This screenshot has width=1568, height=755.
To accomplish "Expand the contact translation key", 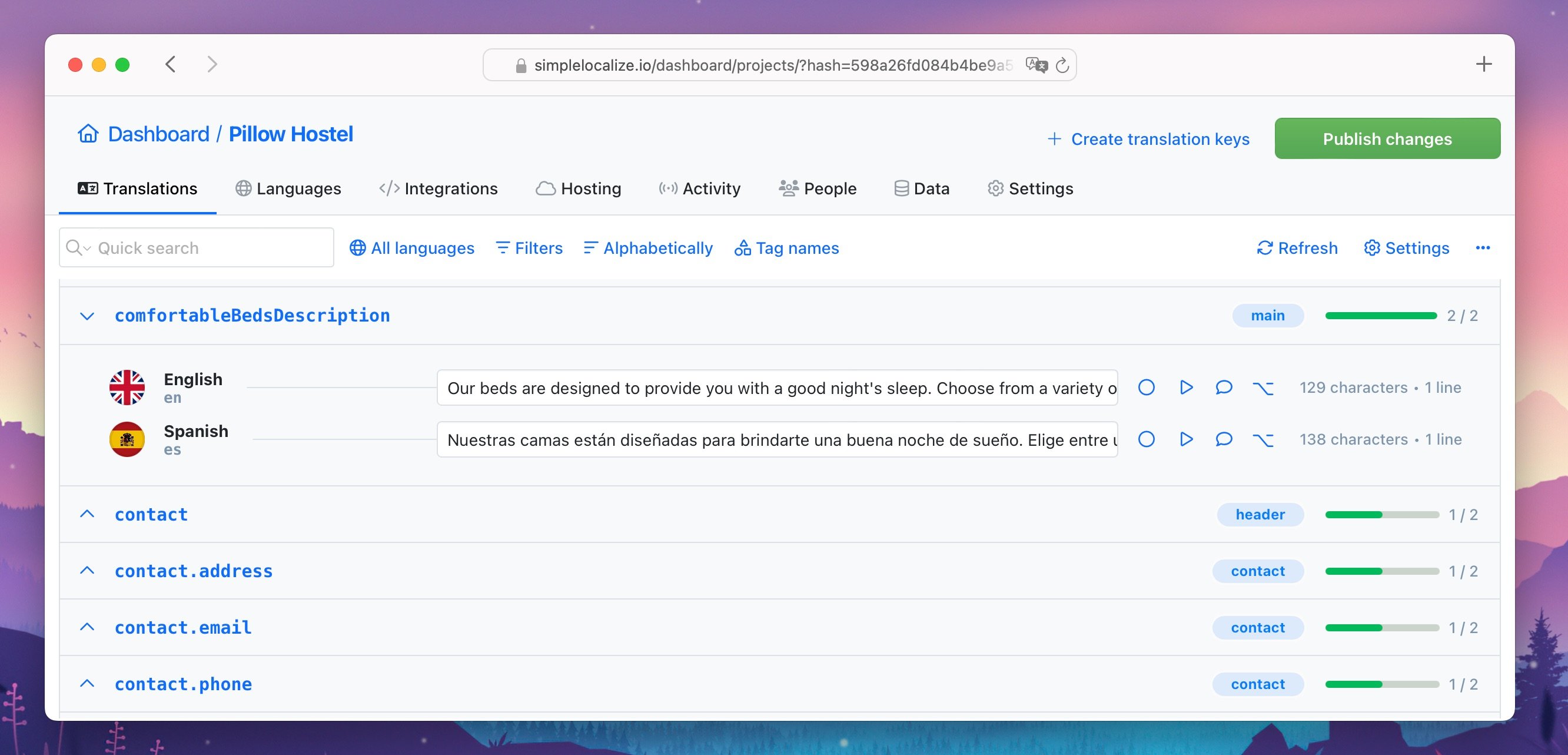I will (87, 513).
